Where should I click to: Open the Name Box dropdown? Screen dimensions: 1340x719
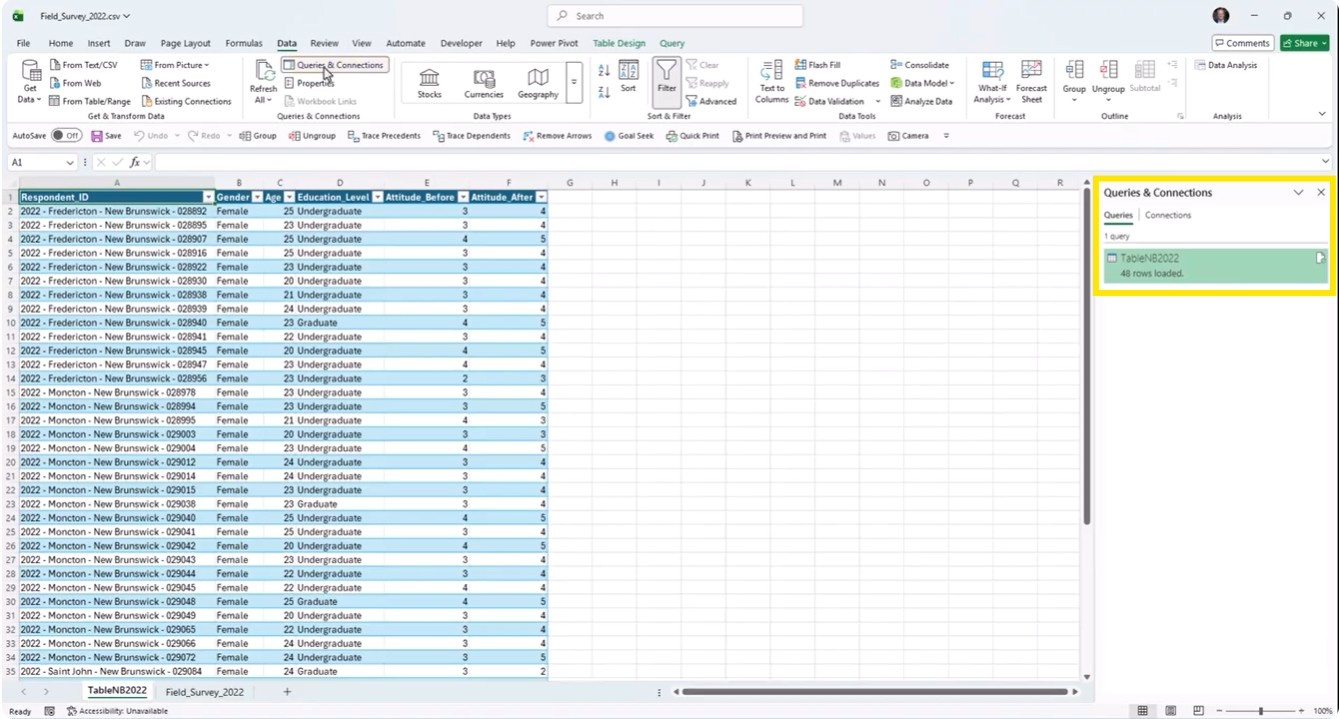[70, 162]
